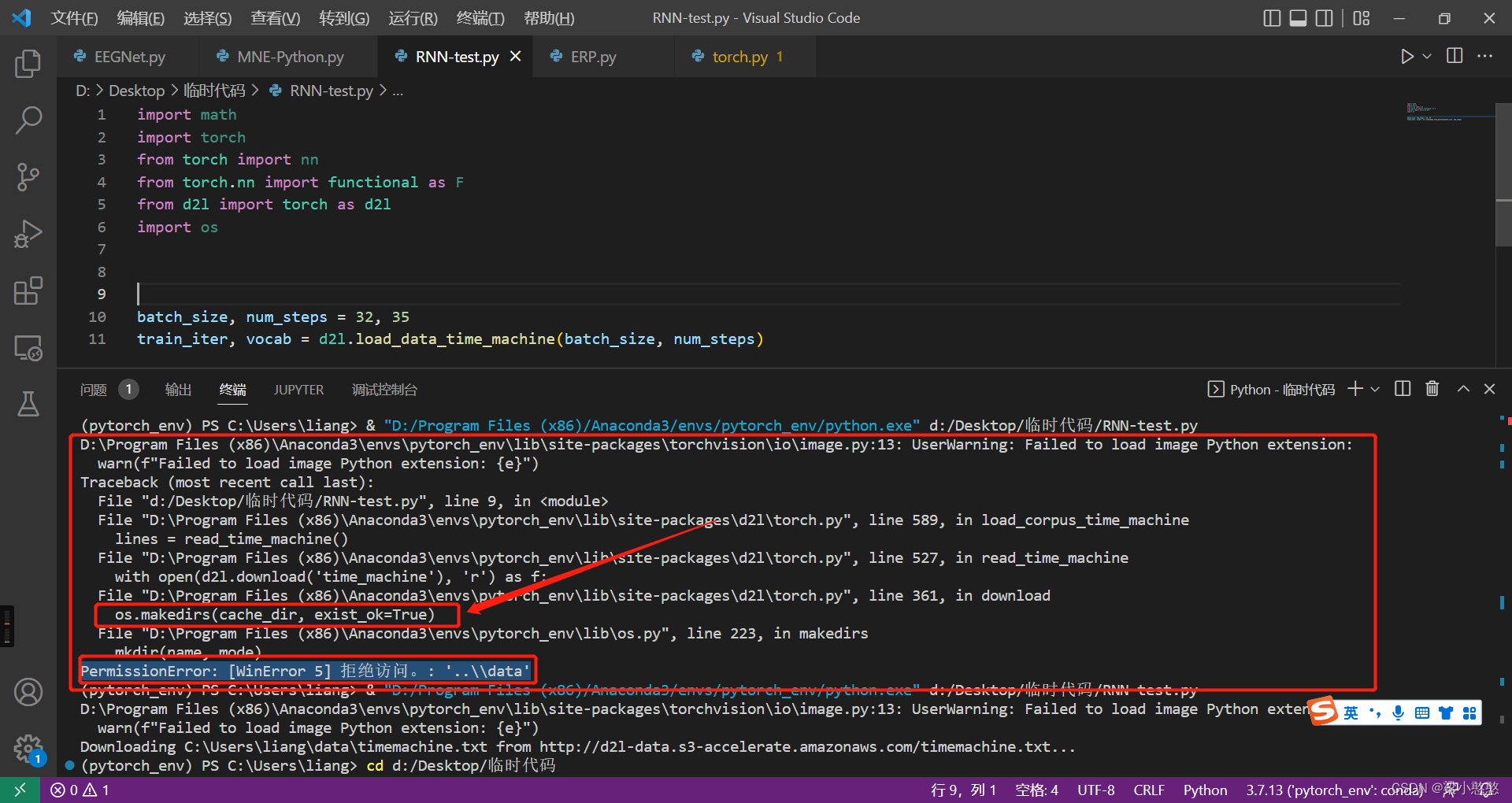1512x803 pixels.
Task: Change line ending via CRLF
Action: 1149,790
